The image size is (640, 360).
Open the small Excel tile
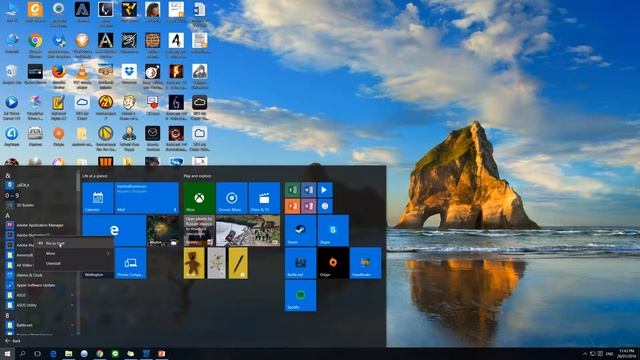[x=293, y=190]
